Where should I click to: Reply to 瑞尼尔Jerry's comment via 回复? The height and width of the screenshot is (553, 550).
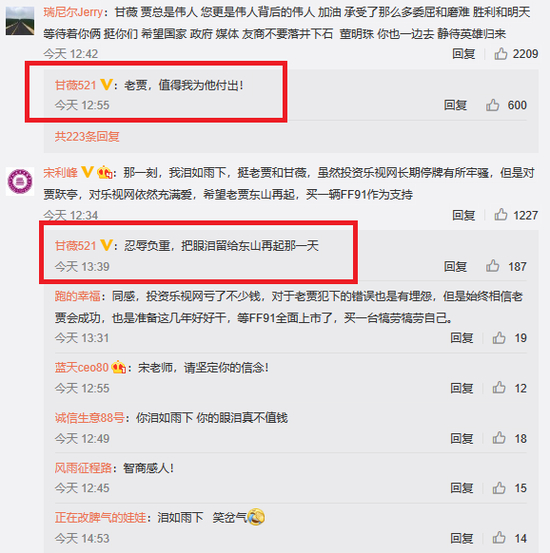click(464, 54)
